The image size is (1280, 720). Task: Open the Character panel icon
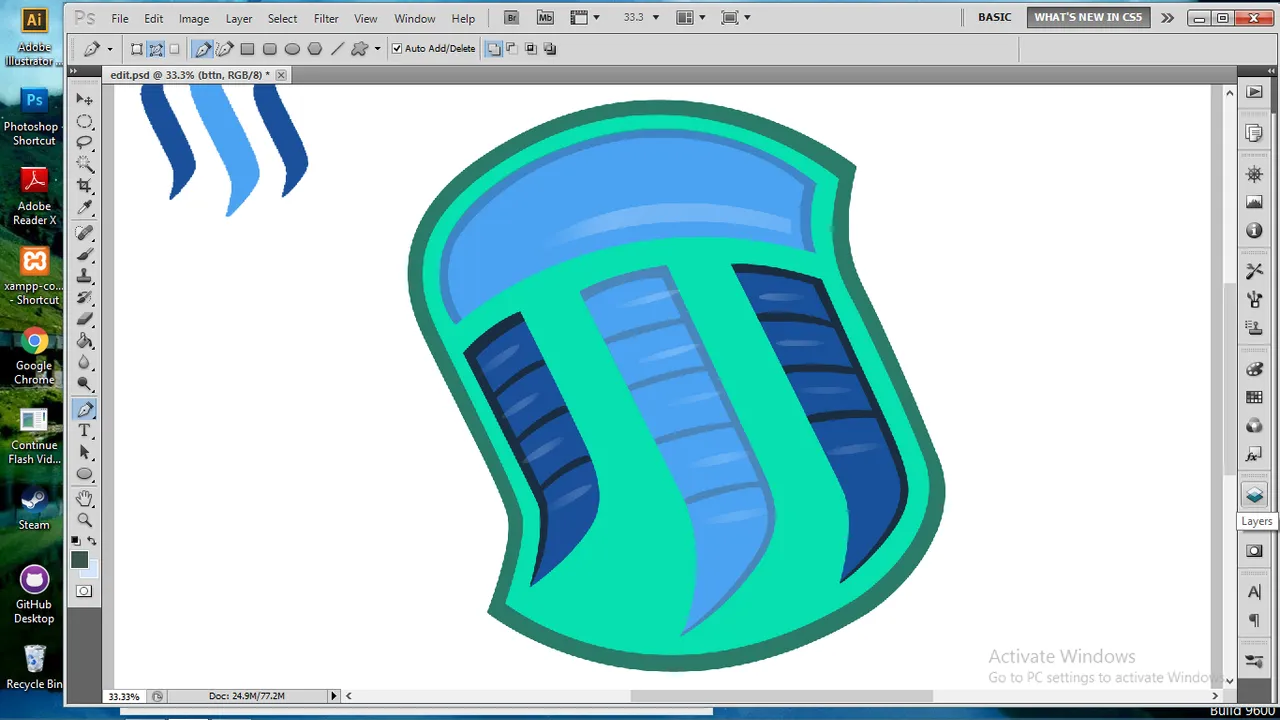coord(1254,592)
